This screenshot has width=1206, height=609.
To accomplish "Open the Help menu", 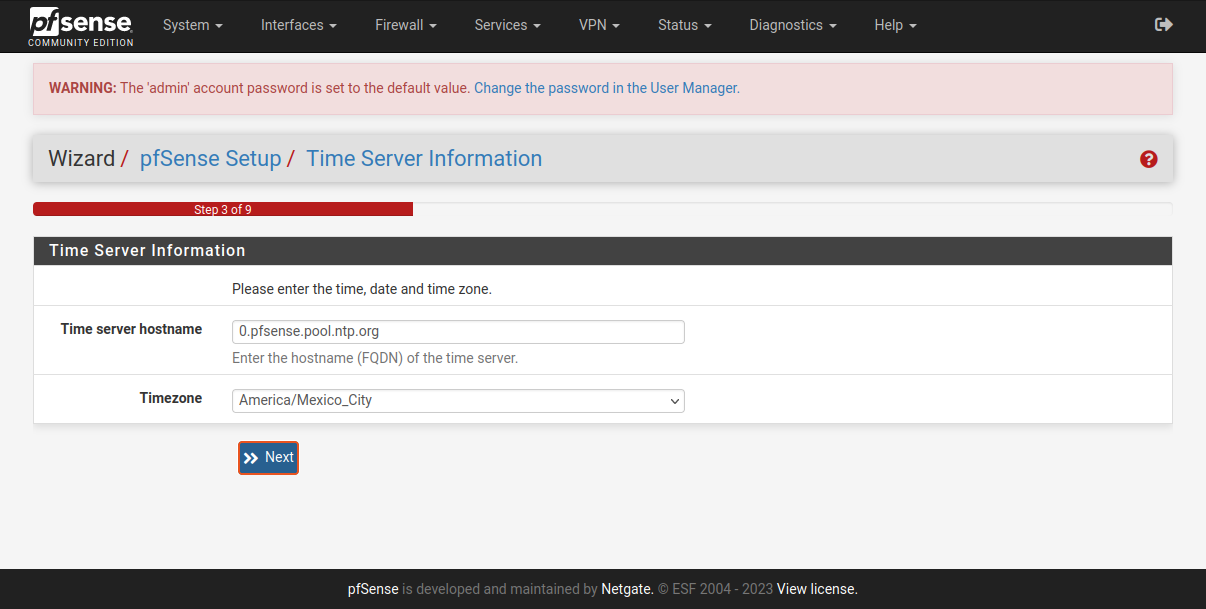I will click(894, 25).
